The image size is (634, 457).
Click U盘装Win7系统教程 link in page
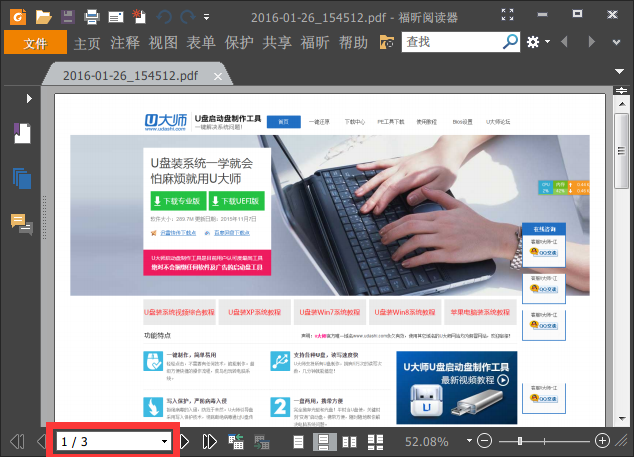pyautogui.click(x=330, y=312)
